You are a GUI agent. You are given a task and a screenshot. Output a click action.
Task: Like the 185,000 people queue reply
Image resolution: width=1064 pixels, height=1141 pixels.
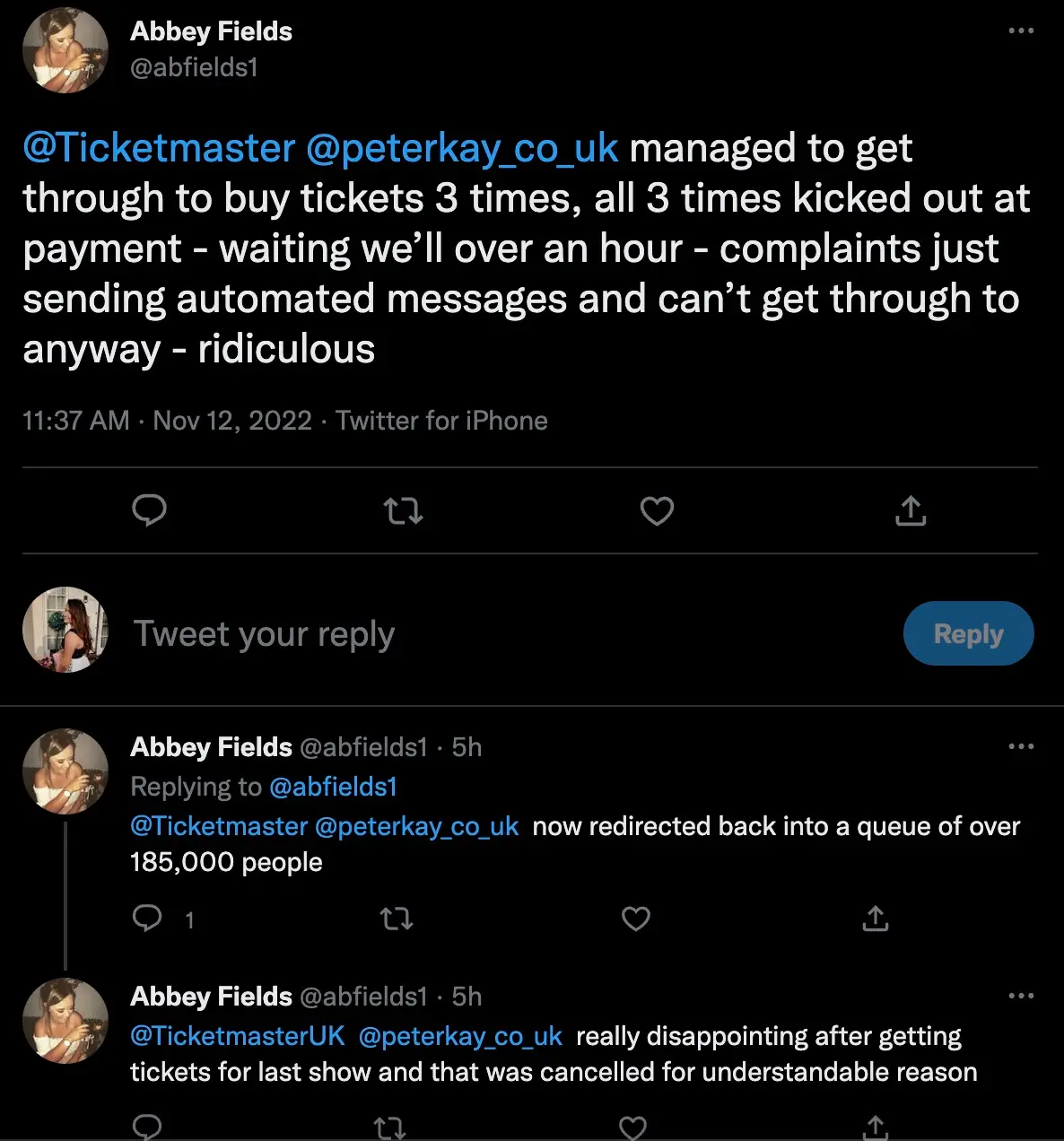(x=636, y=919)
